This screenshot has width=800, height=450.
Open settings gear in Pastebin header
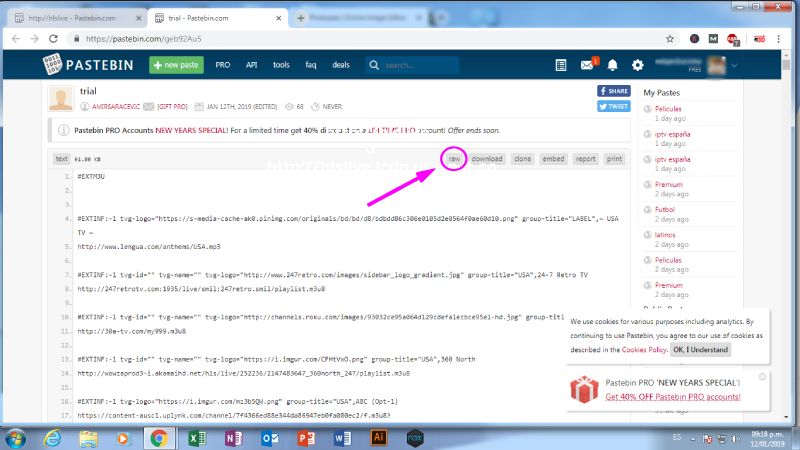[637, 65]
